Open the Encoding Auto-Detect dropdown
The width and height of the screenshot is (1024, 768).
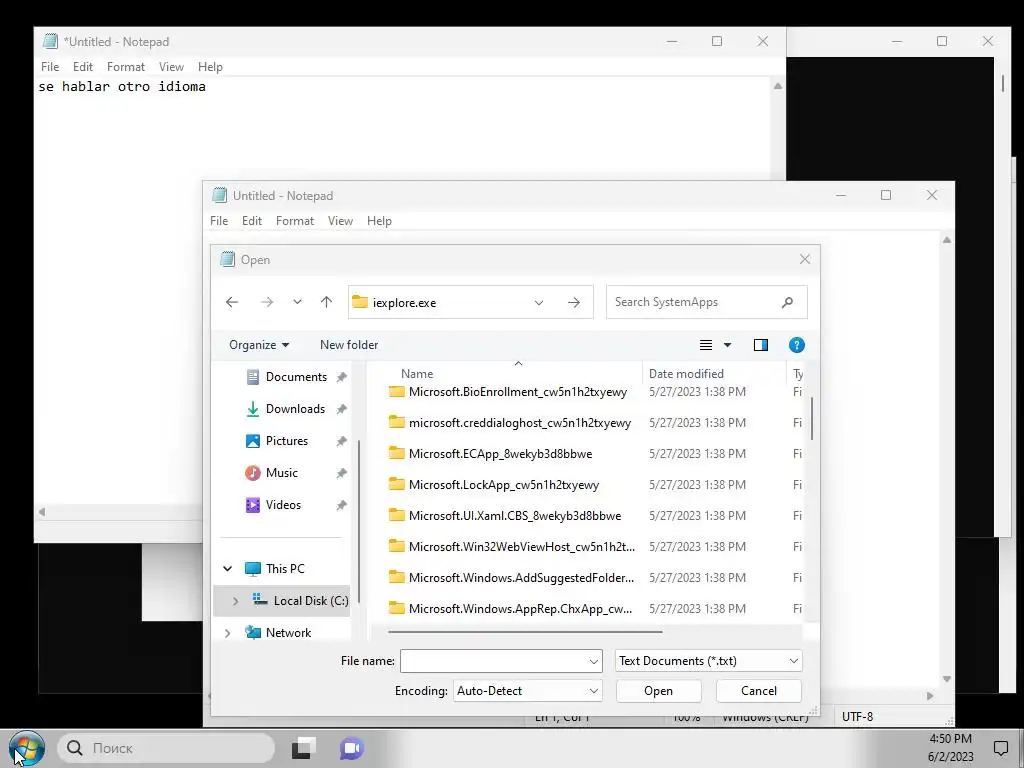[x=527, y=691]
